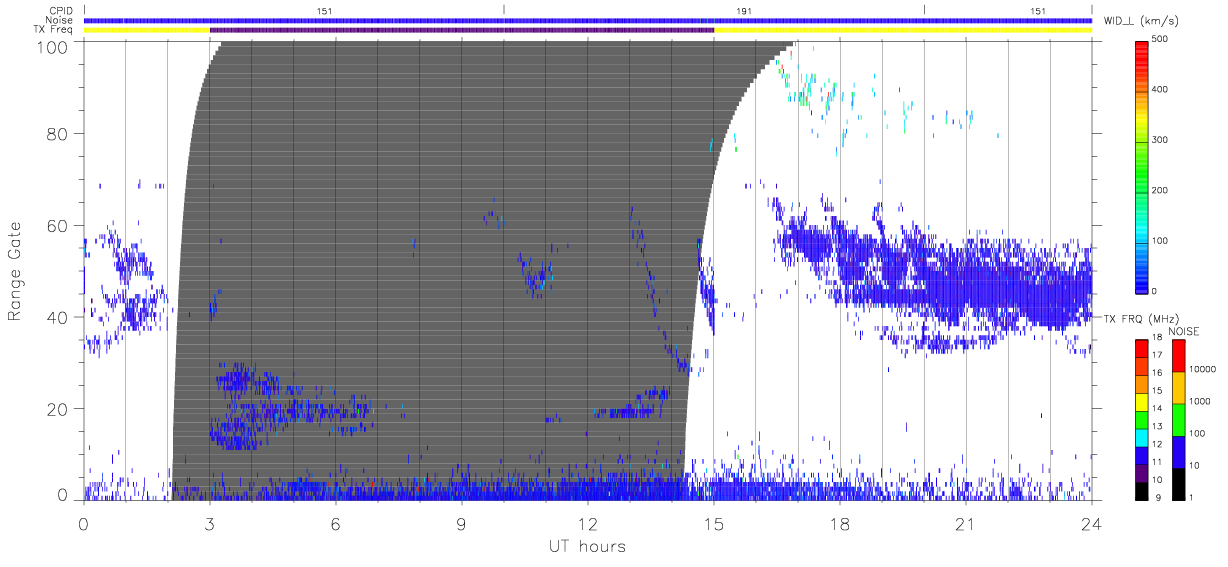Click the 16 label in TX FRQ legend
The image size is (1228, 567).
point(1156,372)
